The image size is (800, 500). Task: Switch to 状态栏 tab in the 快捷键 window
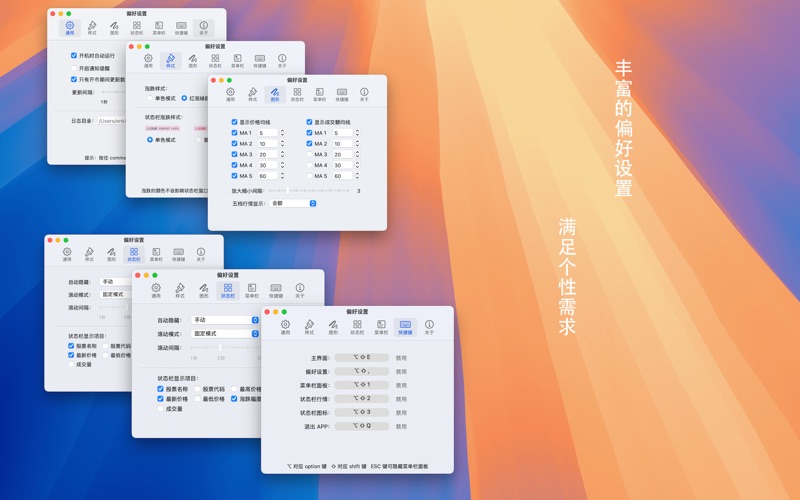357,325
